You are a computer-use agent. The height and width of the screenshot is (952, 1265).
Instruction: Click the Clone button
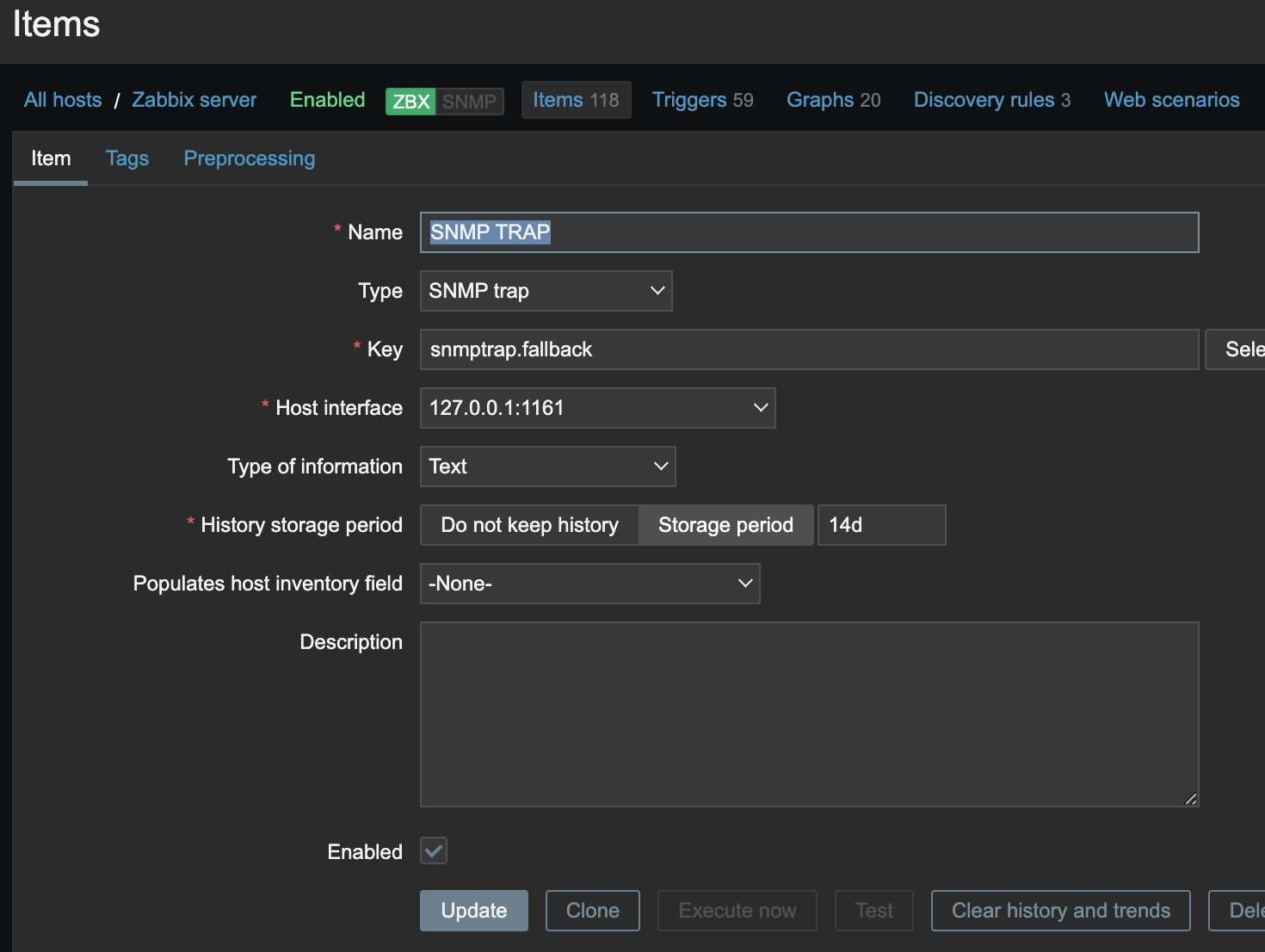(592, 911)
